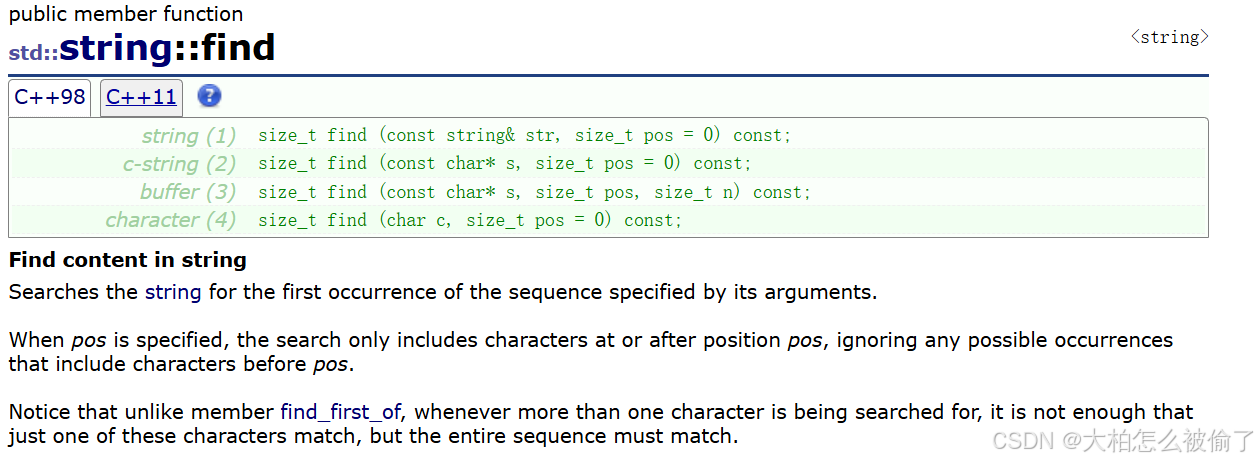
Task: Click the c-string const char* s prototype line
Action: click(504, 163)
